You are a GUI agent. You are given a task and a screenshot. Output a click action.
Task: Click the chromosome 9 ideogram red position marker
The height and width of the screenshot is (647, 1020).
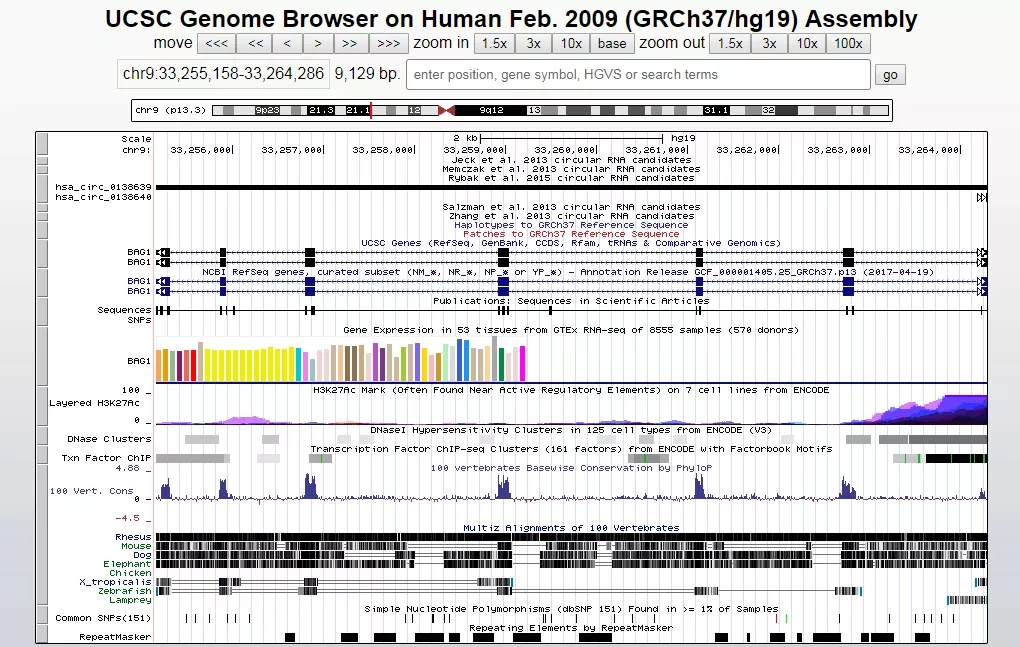(x=371, y=111)
